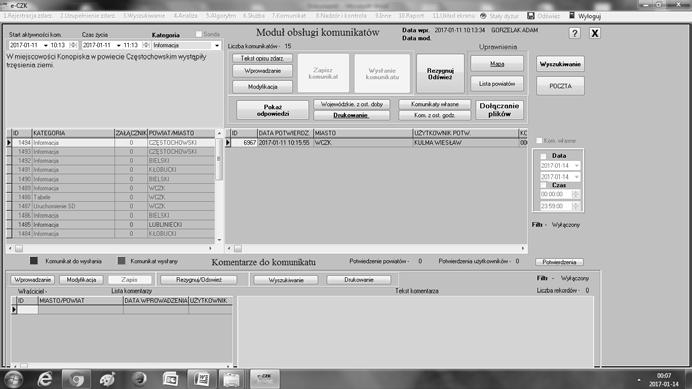Open the 7.Komunikat menu
This screenshot has height=389, width=692.
click(289, 15)
